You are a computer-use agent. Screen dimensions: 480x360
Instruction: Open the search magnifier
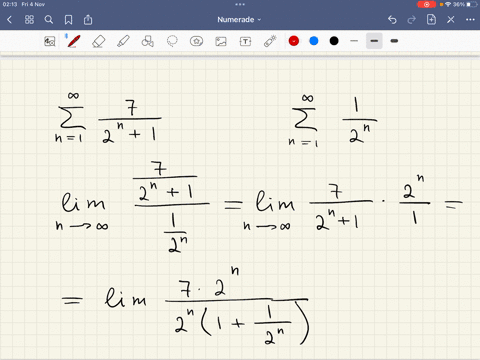(49, 20)
